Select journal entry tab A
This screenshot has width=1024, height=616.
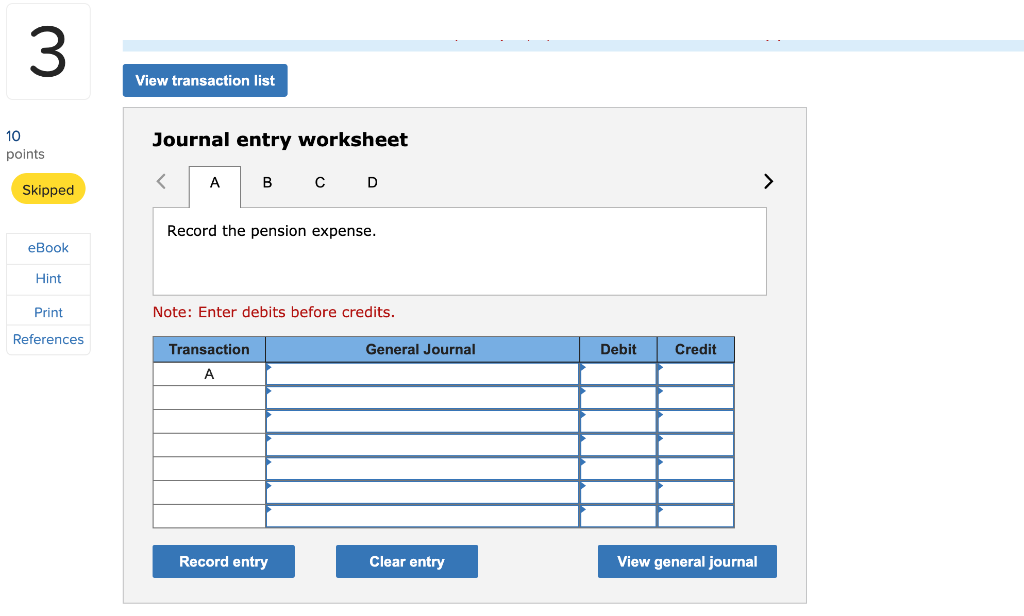point(215,183)
